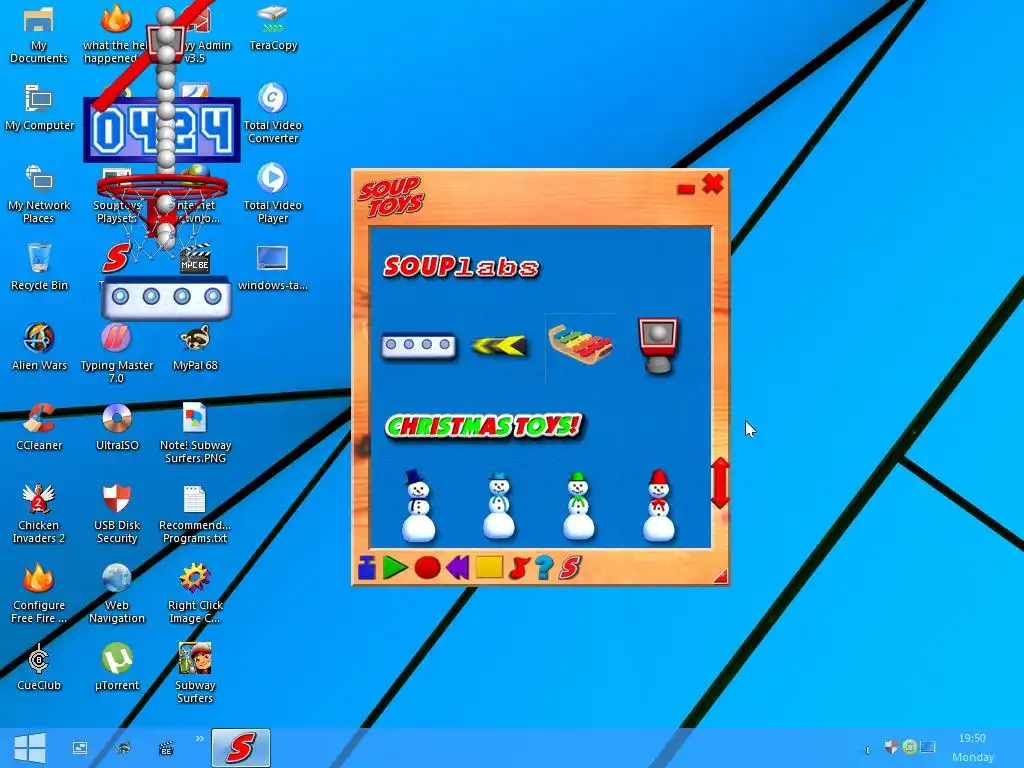Open the Recycle Bin
The image size is (1024, 768).
[39, 266]
